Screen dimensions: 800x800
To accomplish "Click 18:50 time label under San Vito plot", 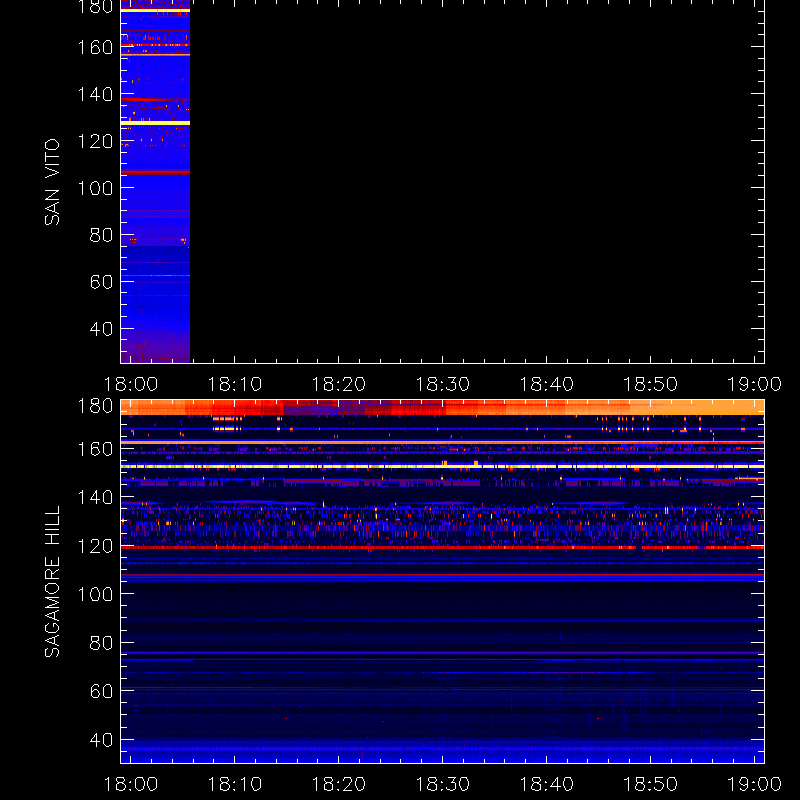I will pos(651,384).
